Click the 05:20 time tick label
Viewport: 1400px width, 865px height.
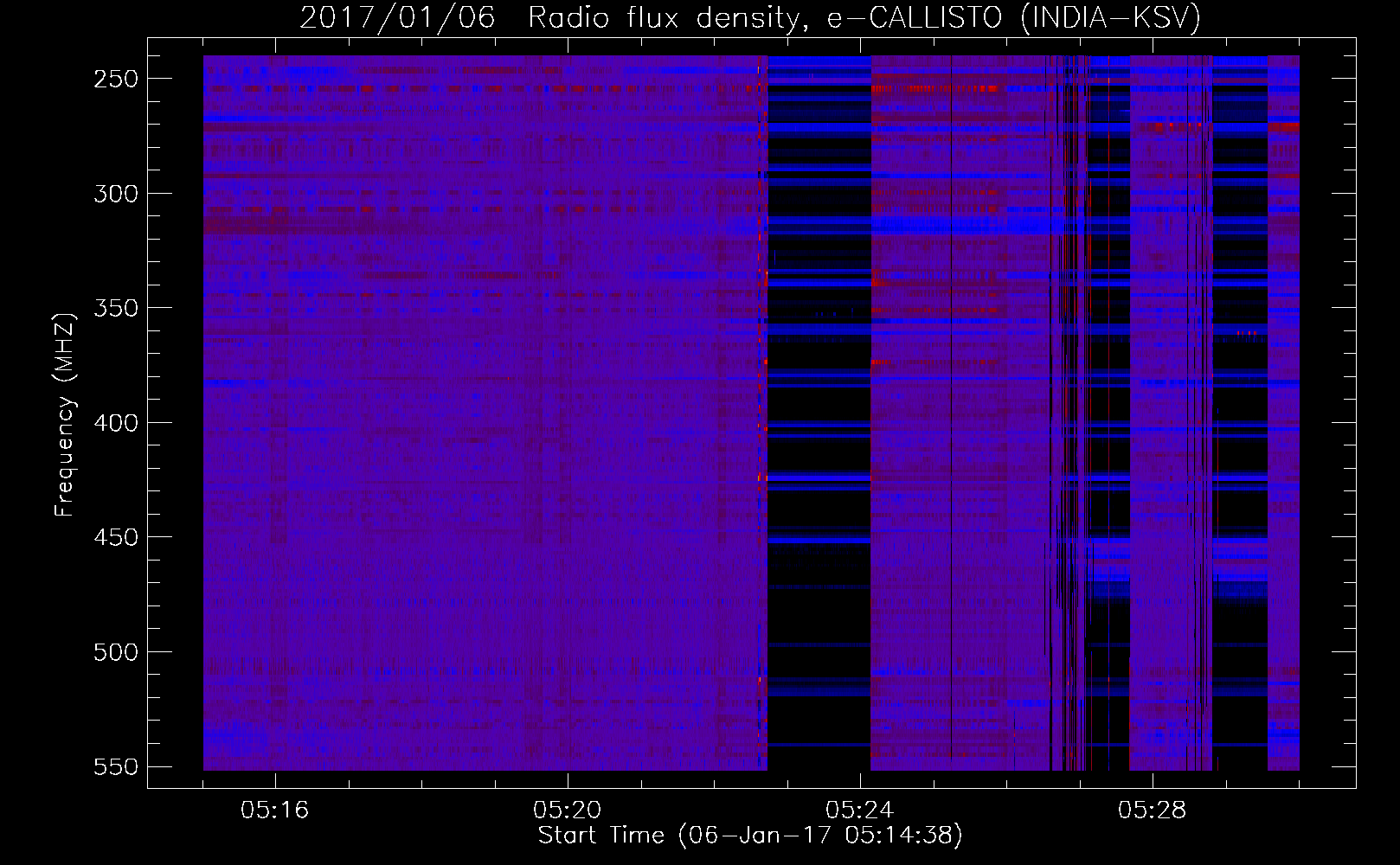[568, 811]
